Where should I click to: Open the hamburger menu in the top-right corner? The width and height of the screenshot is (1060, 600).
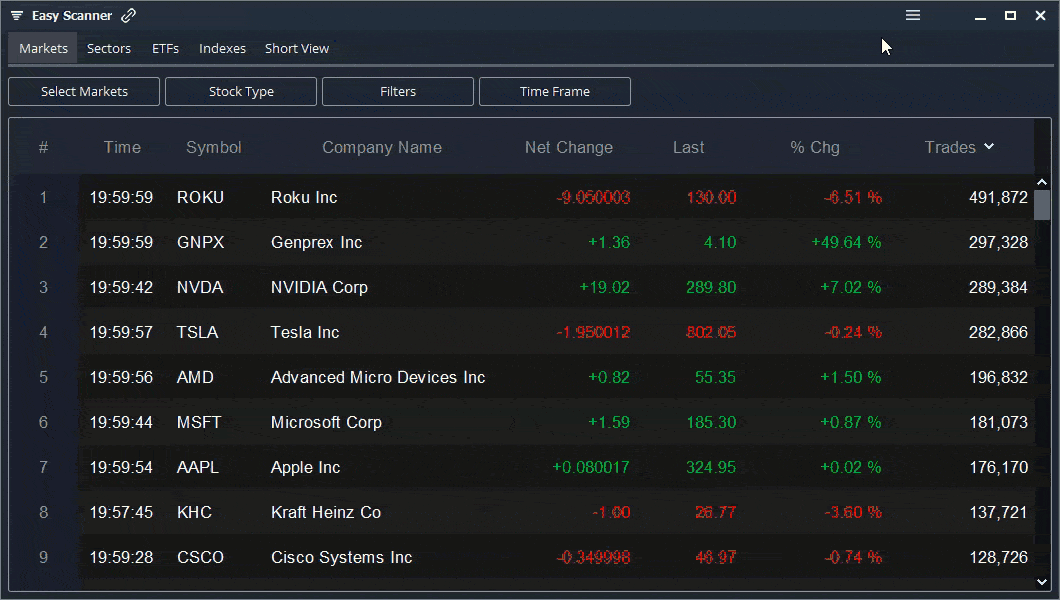pyautogui.click(x=912, y=15)
